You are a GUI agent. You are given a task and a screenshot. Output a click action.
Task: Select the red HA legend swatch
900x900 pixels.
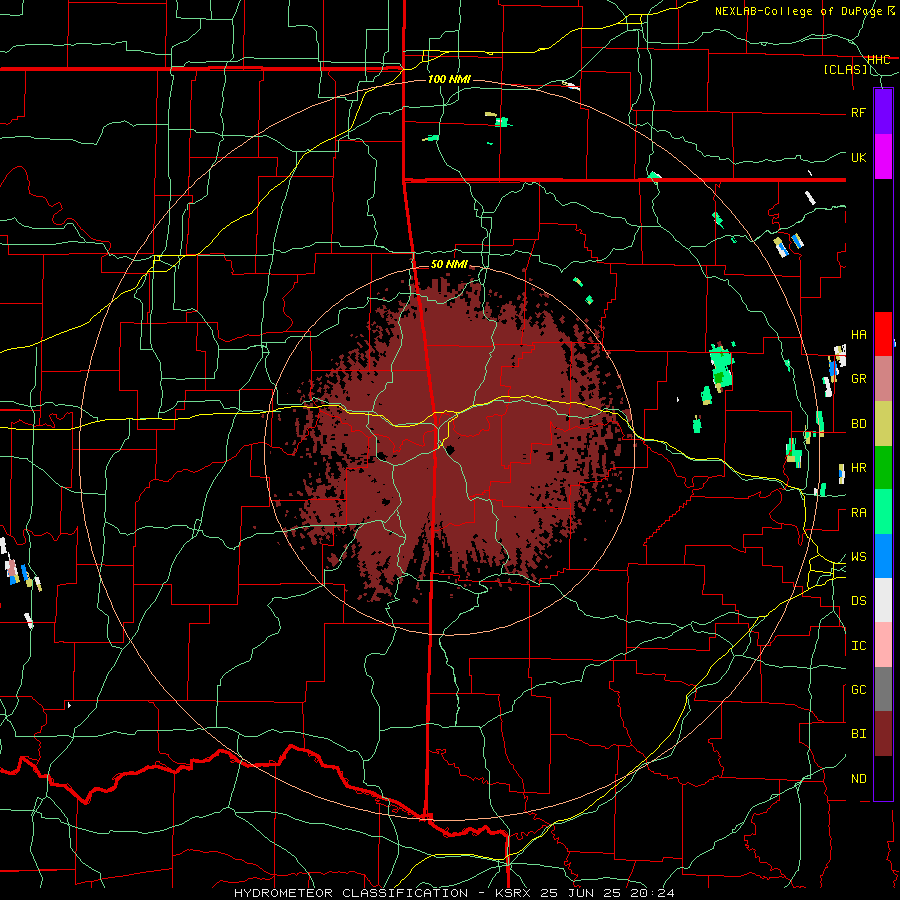(x=883, y=334)
